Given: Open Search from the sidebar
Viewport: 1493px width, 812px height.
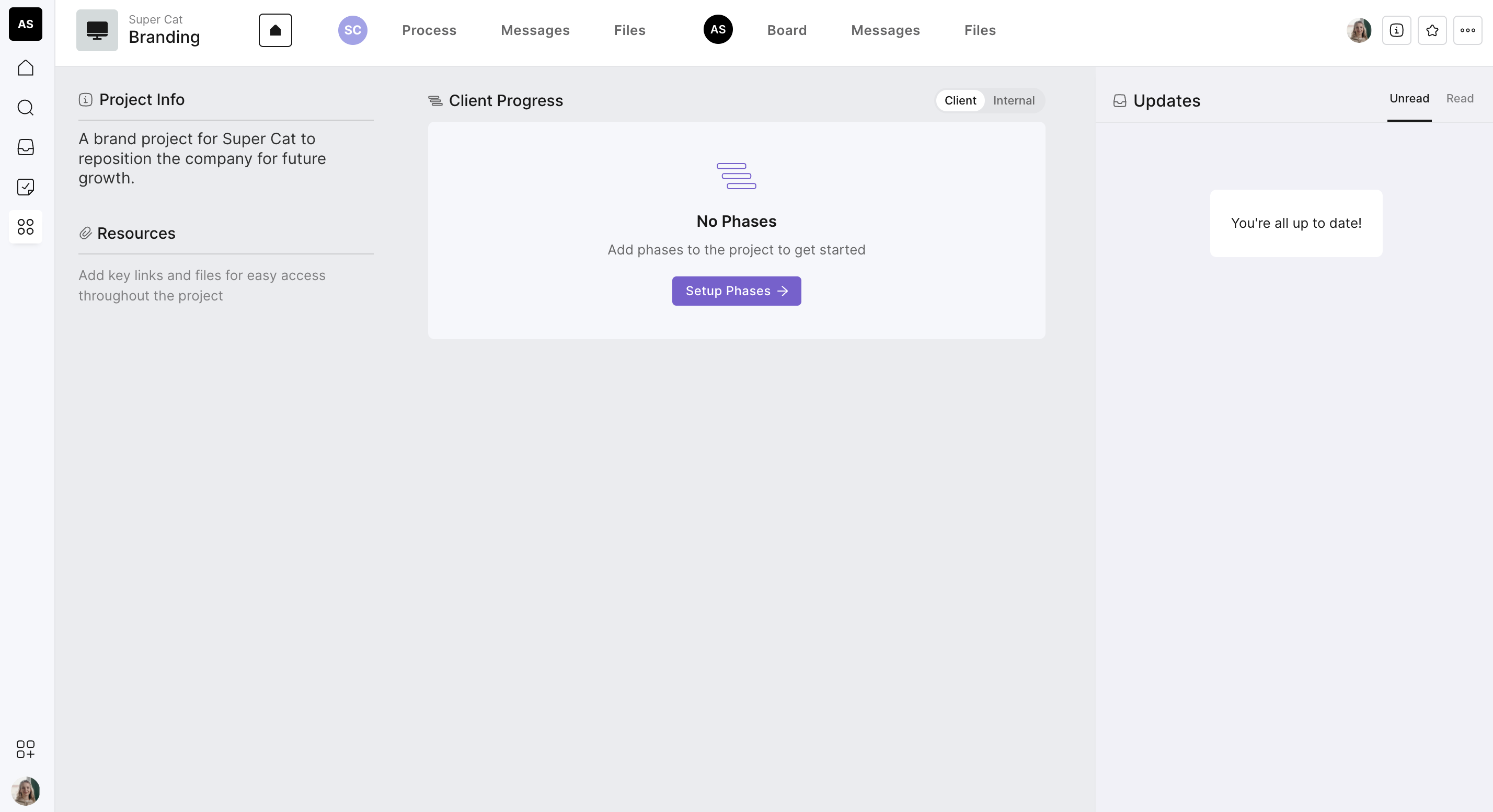Looking at the screenshot, I should pos(26,108).
